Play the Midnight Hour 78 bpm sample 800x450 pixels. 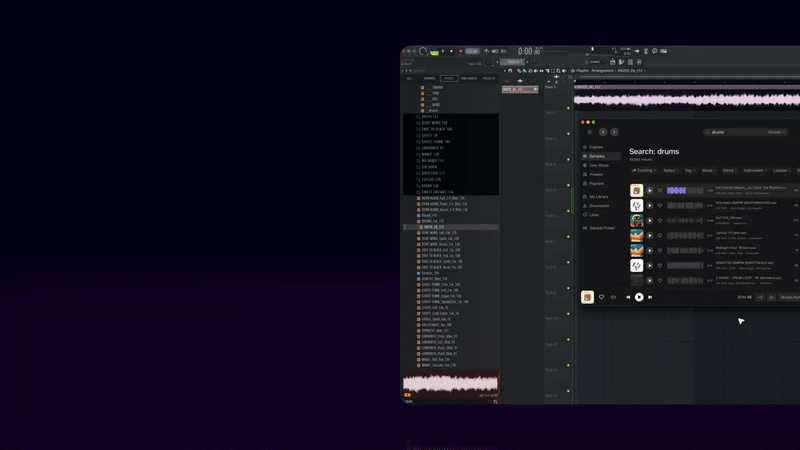pos(649,251)
